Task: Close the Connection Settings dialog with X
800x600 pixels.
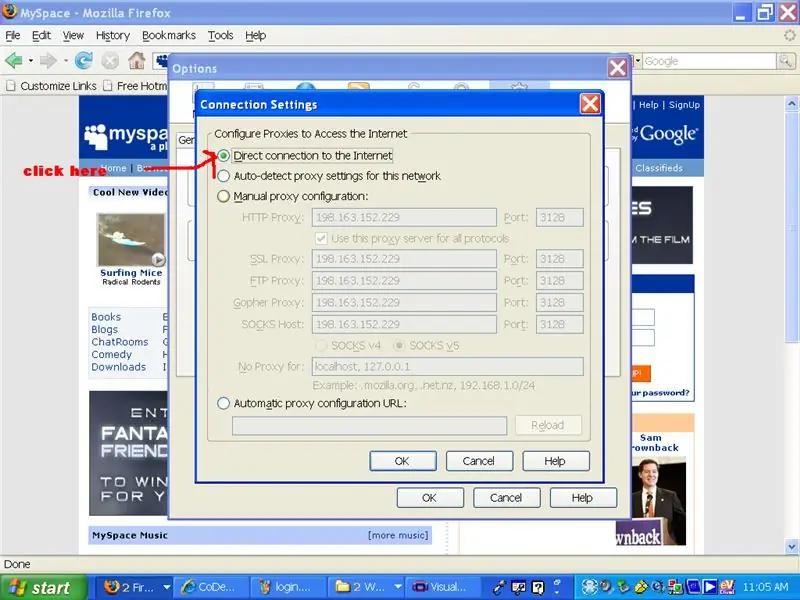Action: pos(590,104)
